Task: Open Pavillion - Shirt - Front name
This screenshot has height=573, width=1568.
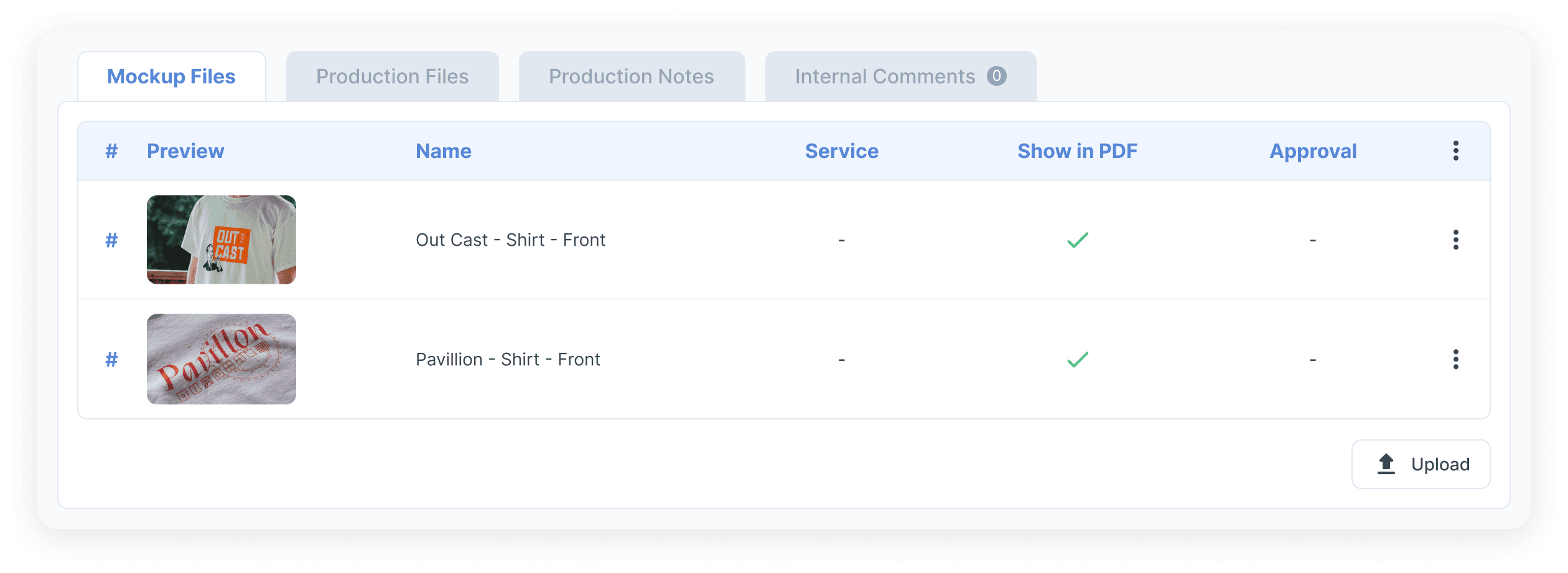Action: click(x=508, y=359)
